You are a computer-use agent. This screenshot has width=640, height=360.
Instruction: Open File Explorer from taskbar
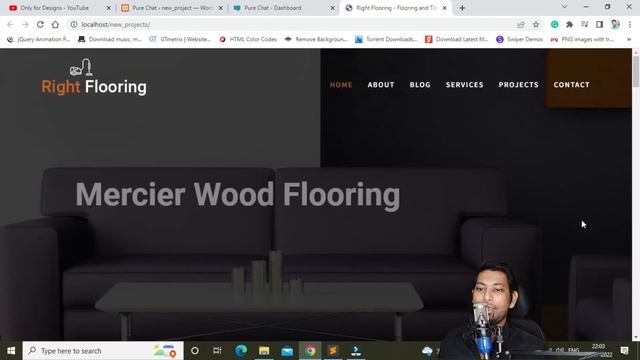click(x=264, y=351)
